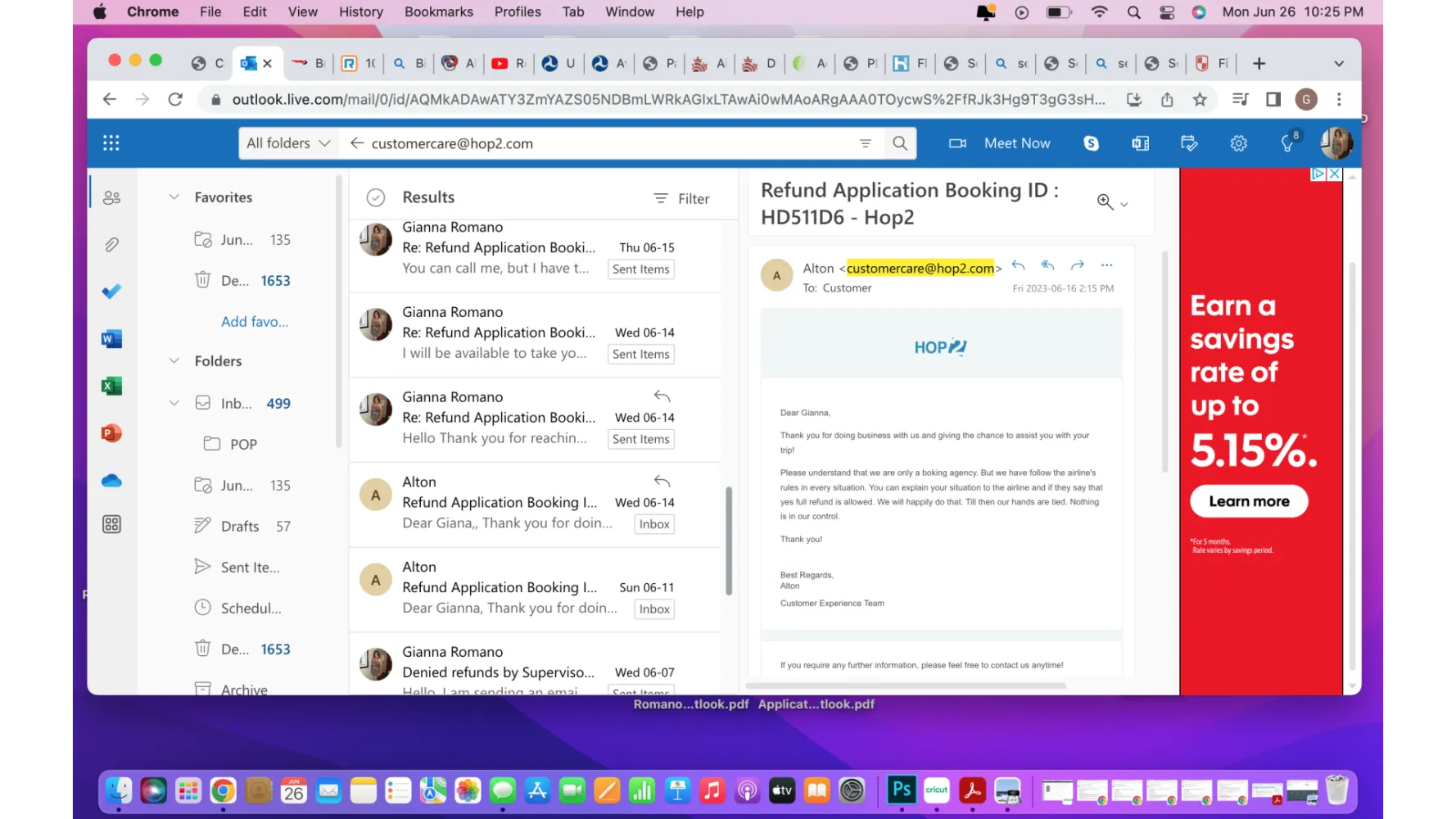Click sender address customercare@hop2.com
The height and width of the screenshot is (819, 1456).
[x=920, y=268]
